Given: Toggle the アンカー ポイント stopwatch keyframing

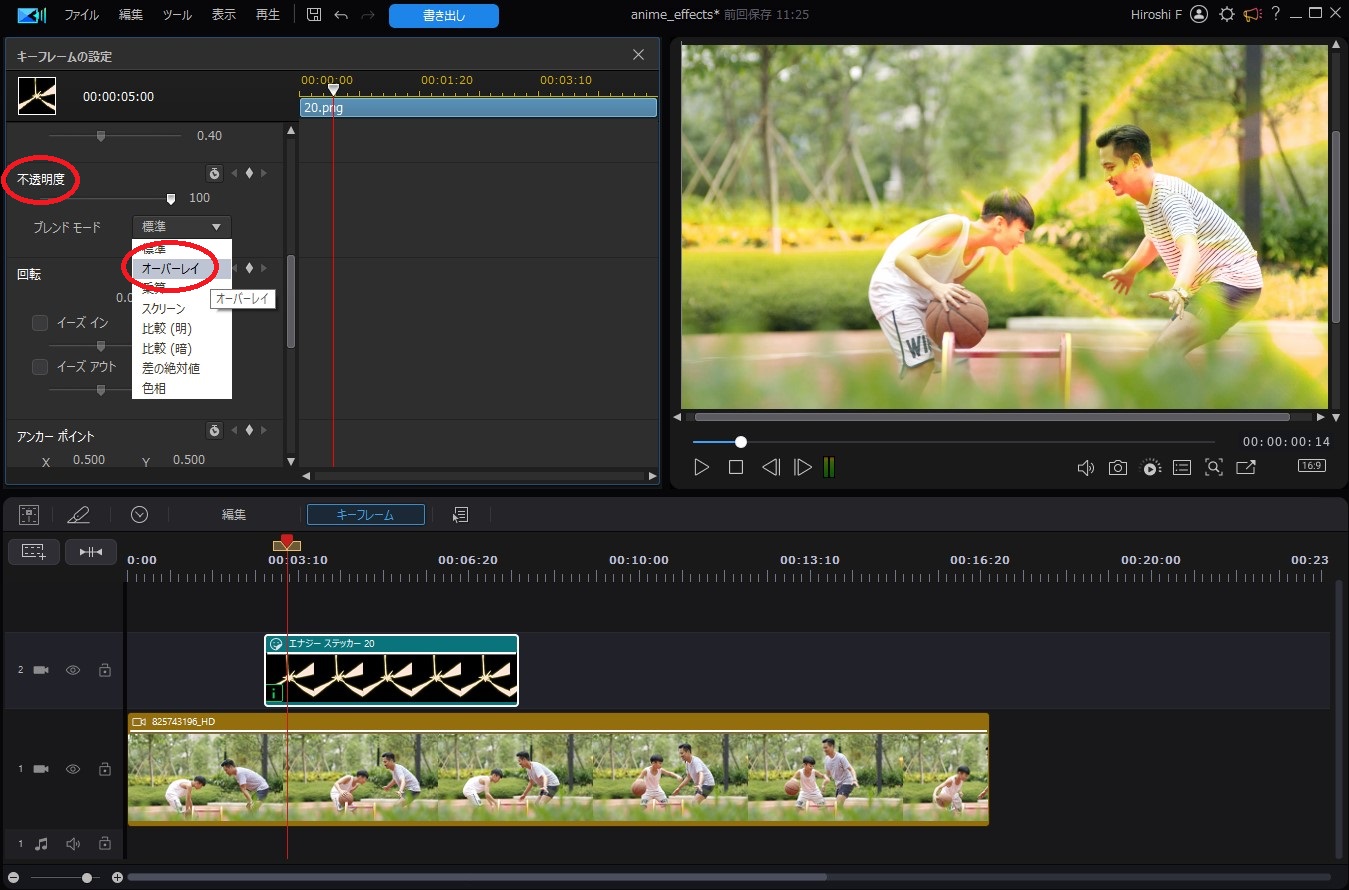Looking at the screenshot, I should click(214, 430).
